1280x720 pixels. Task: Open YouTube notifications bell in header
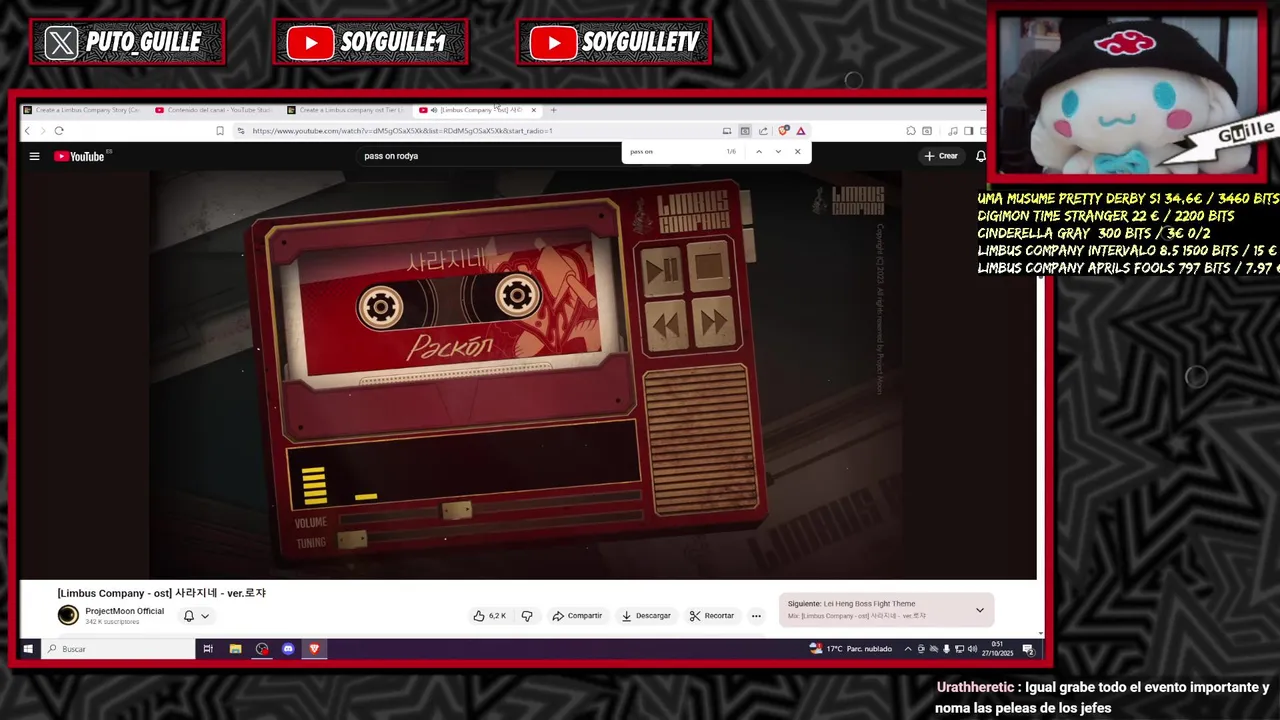pyautogui.click(x=981, y=156)
